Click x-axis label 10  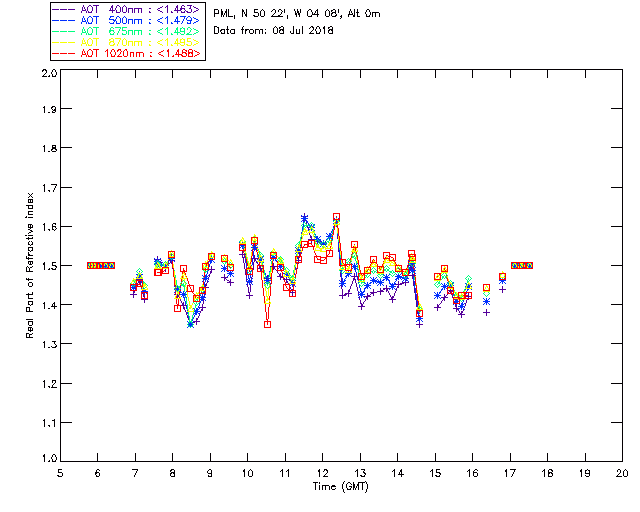pos(247,473)
